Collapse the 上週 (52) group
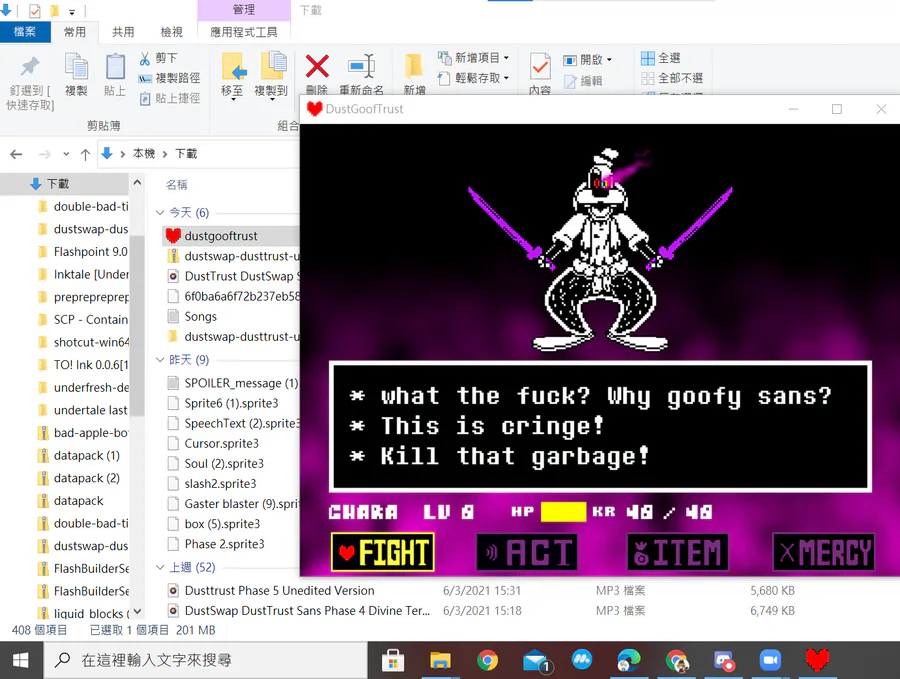Screen dimensions: 900x679 (x=160, y=567)
